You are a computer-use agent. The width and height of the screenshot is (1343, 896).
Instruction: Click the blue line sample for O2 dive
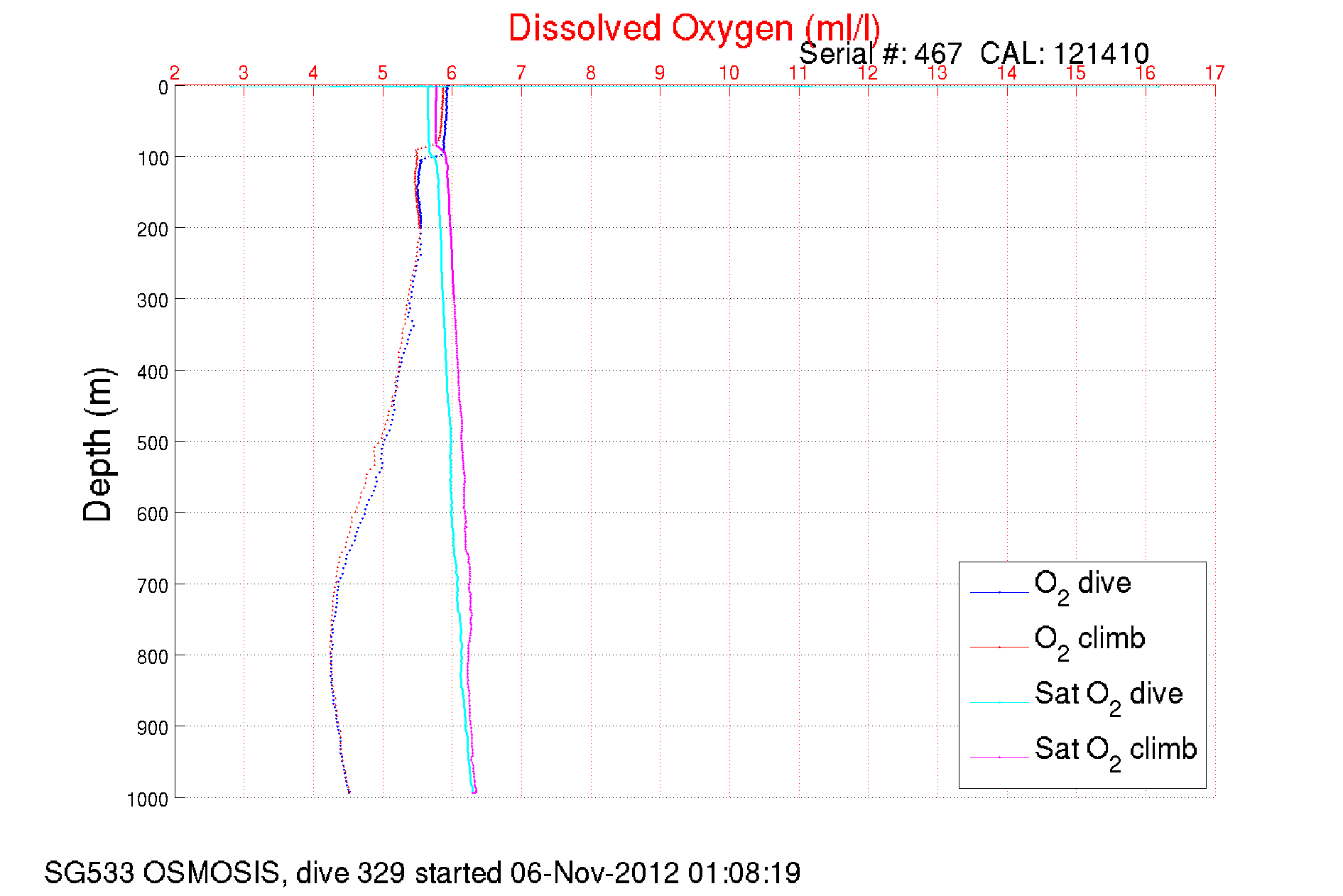(x=999, y=592)
